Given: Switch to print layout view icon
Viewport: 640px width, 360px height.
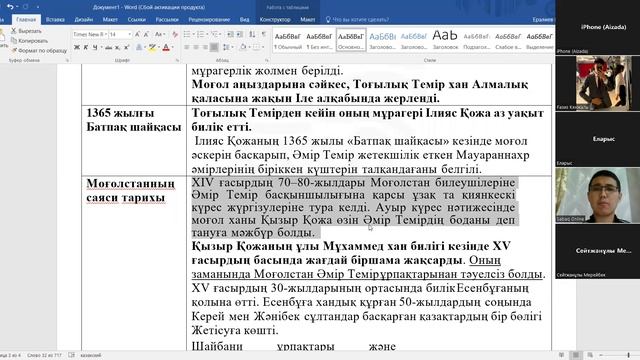Looking at the screenshot, I should (x=576, y=355).
